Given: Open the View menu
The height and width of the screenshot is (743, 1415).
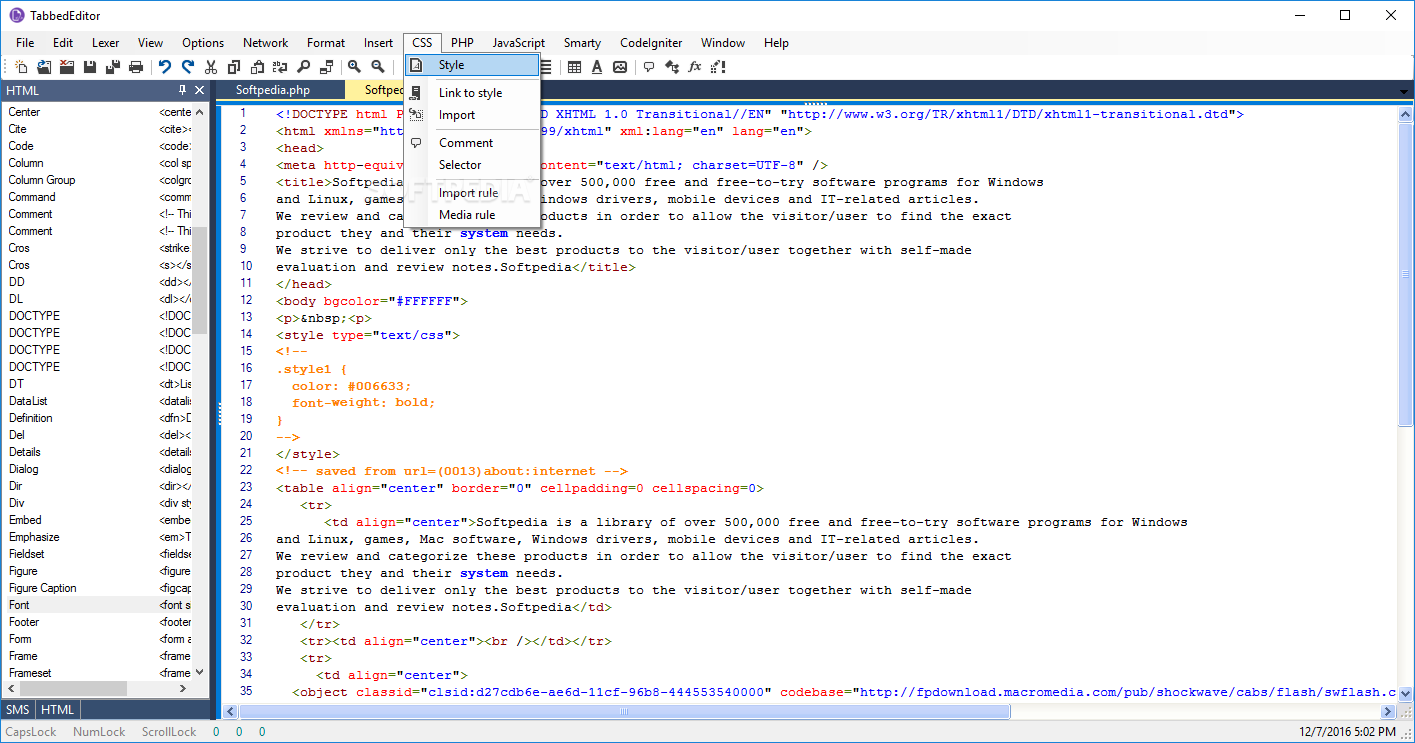Looking at the screenshot, I should pyautogui.click(x=150, y=43).
